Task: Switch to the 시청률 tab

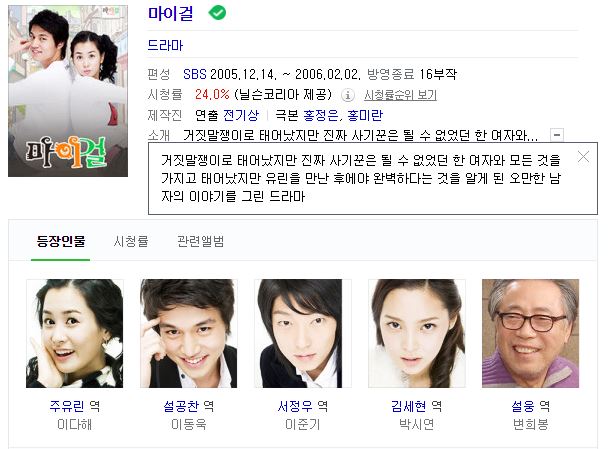Action: pyautogui.click(x=131, y=241)
